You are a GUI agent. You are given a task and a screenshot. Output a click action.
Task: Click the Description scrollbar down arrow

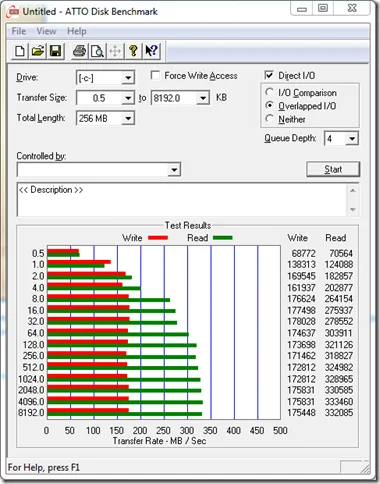(353, 209)
